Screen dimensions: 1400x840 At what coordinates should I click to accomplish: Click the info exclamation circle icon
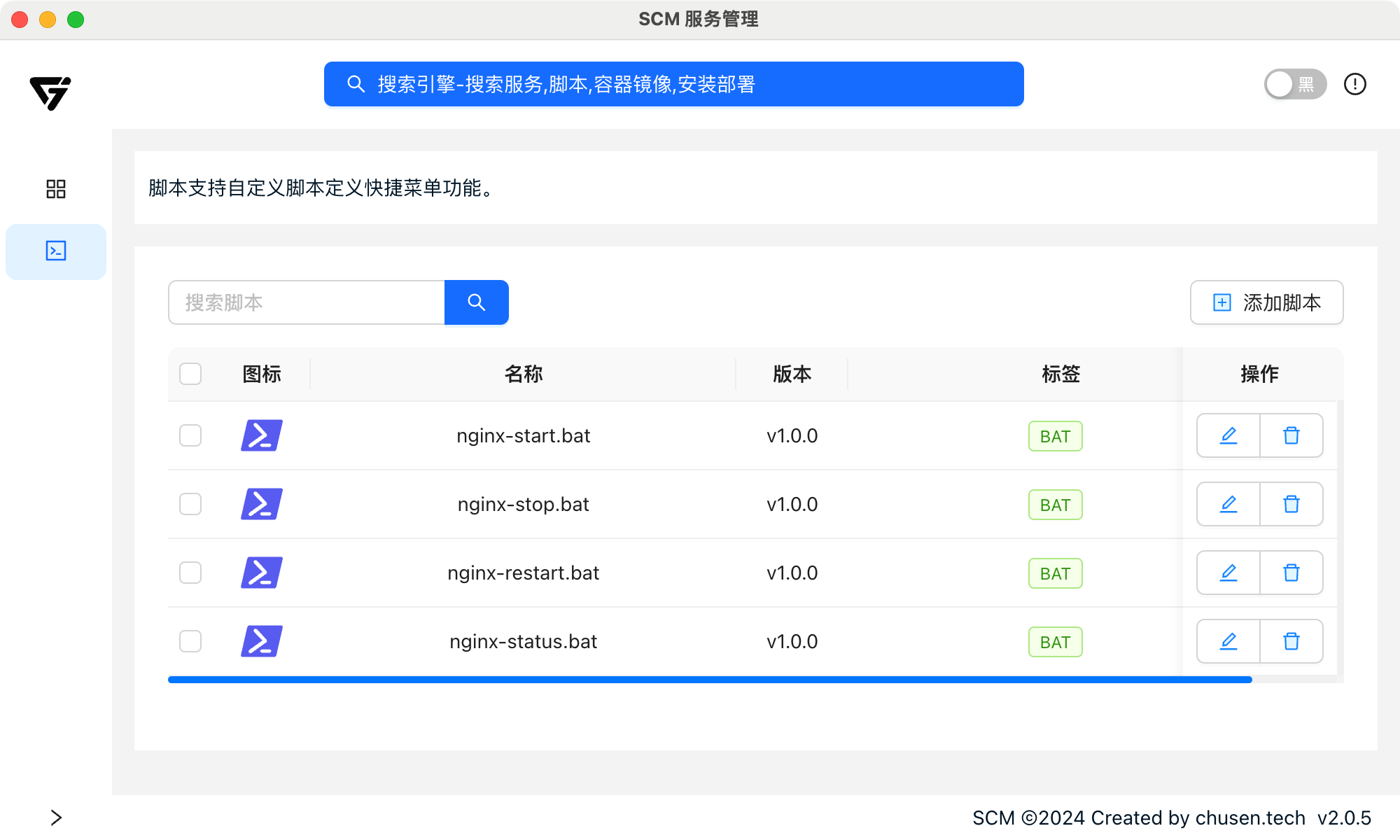point(1354,85)
